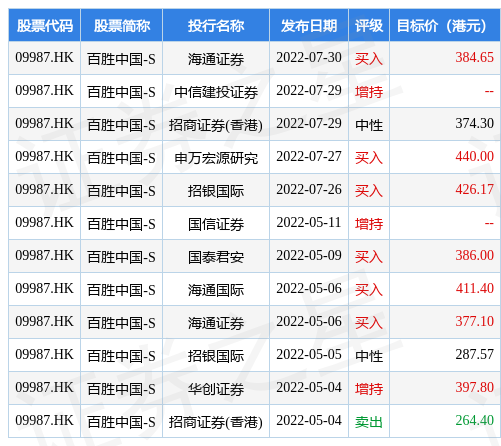Select the date 2022-05-09
This screenshot has height=446, width=501.
point(309,255)
